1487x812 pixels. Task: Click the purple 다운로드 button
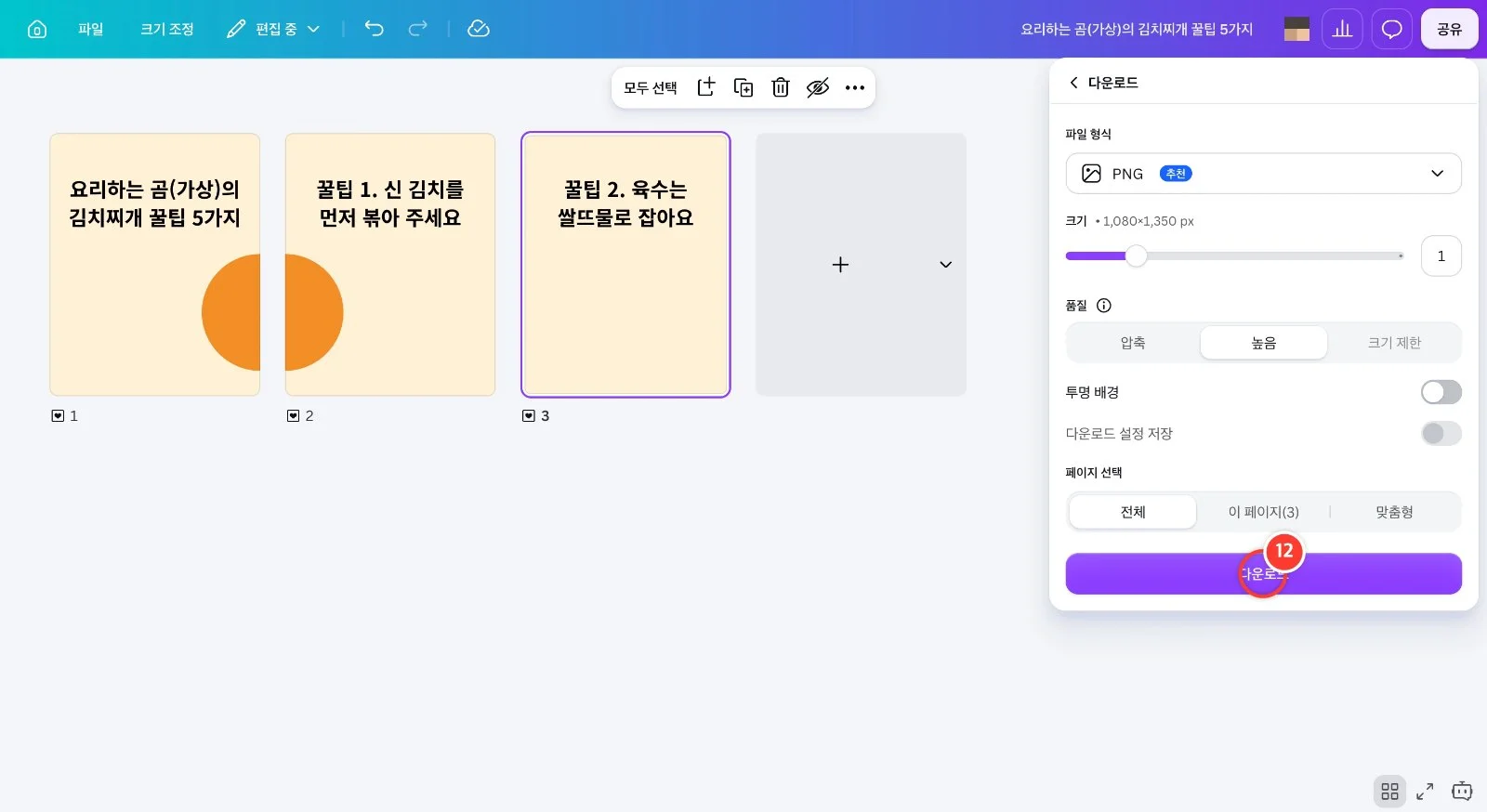tap(1263, 574)
